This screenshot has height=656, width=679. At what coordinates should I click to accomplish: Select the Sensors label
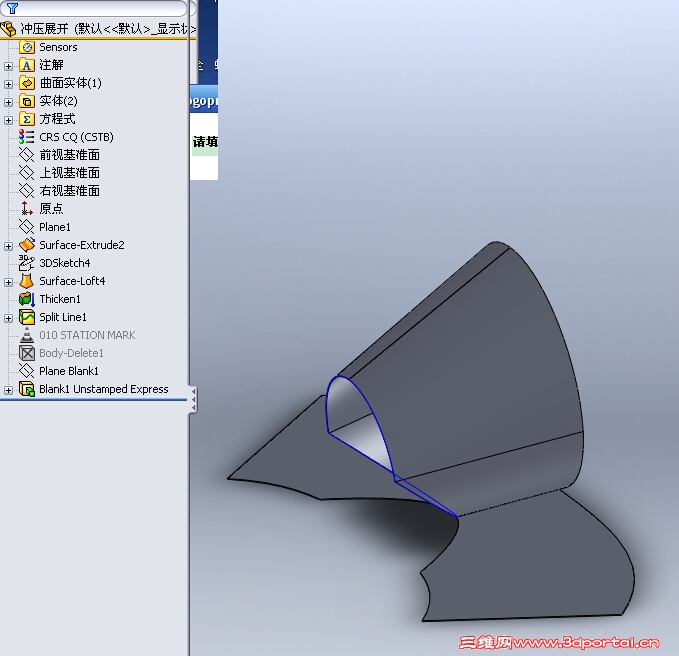coord(58,47)
